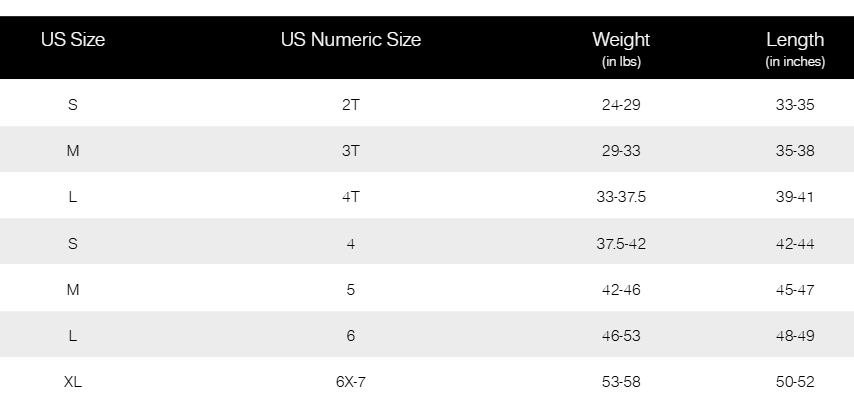This screenshot has width=854, height=403.
Task: Click the Weight (in lbs) column header
Action: coord(621,48)
